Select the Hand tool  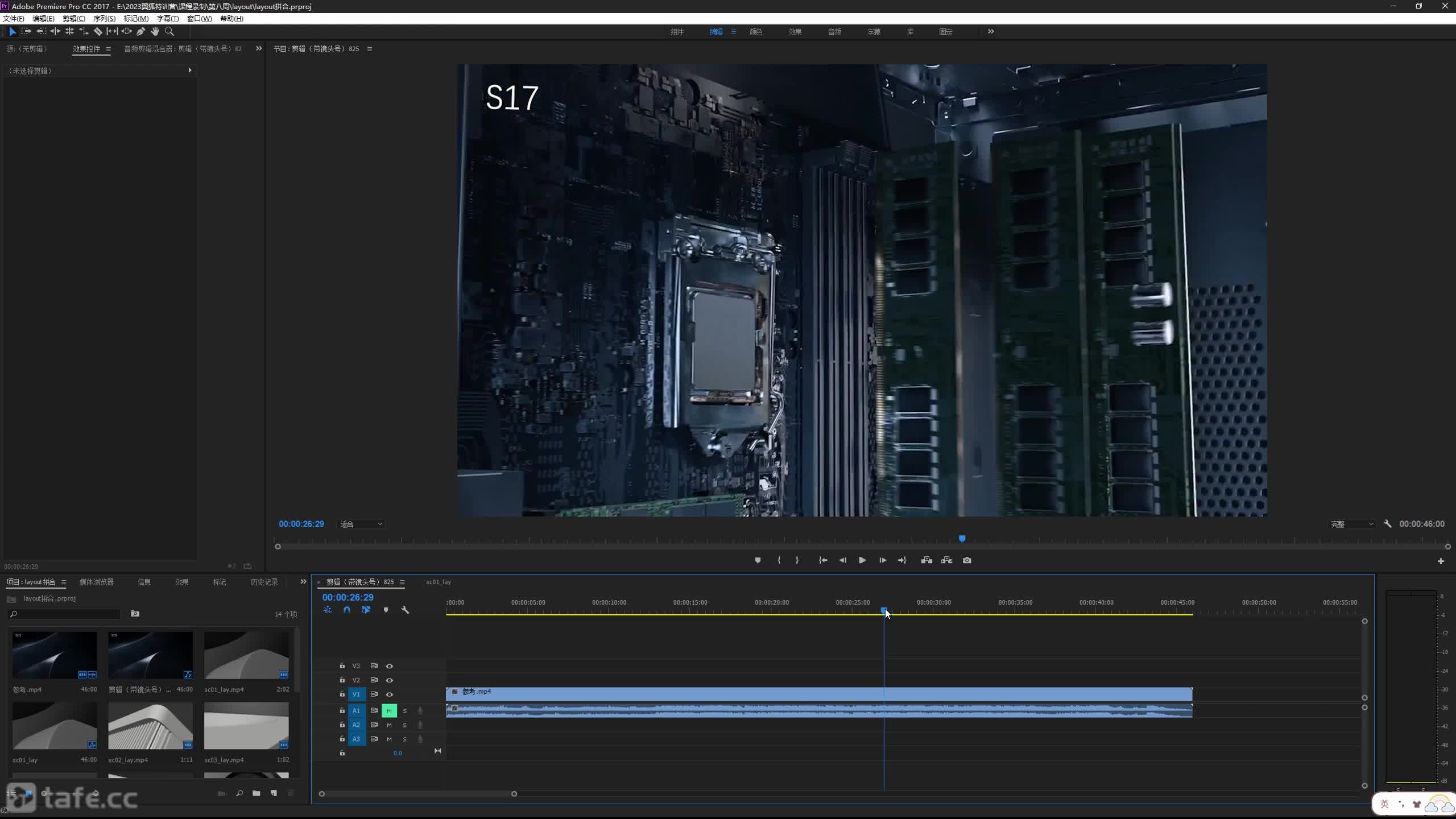155,32
